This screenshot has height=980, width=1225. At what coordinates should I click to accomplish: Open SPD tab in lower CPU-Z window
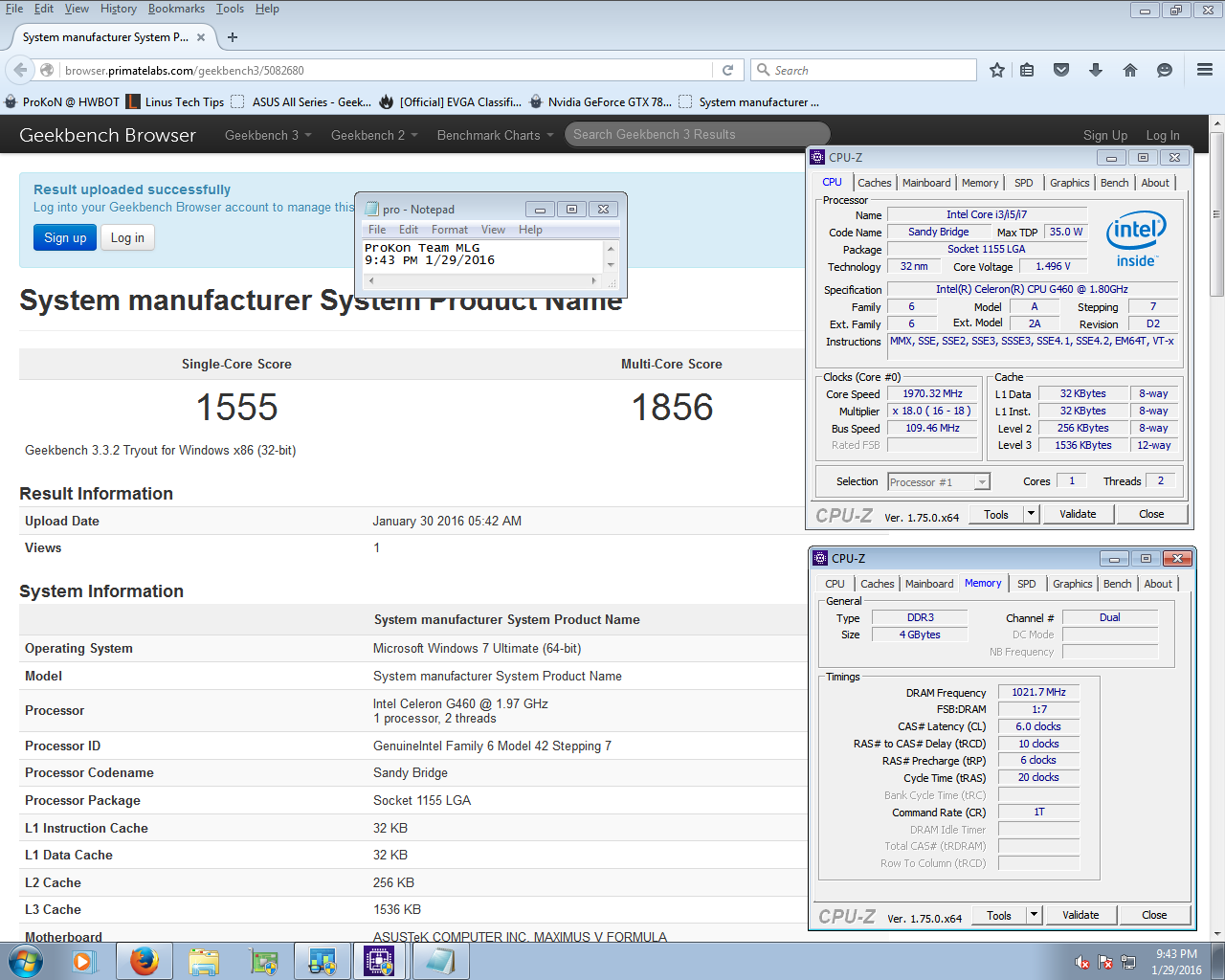[x=1026, y=584]
